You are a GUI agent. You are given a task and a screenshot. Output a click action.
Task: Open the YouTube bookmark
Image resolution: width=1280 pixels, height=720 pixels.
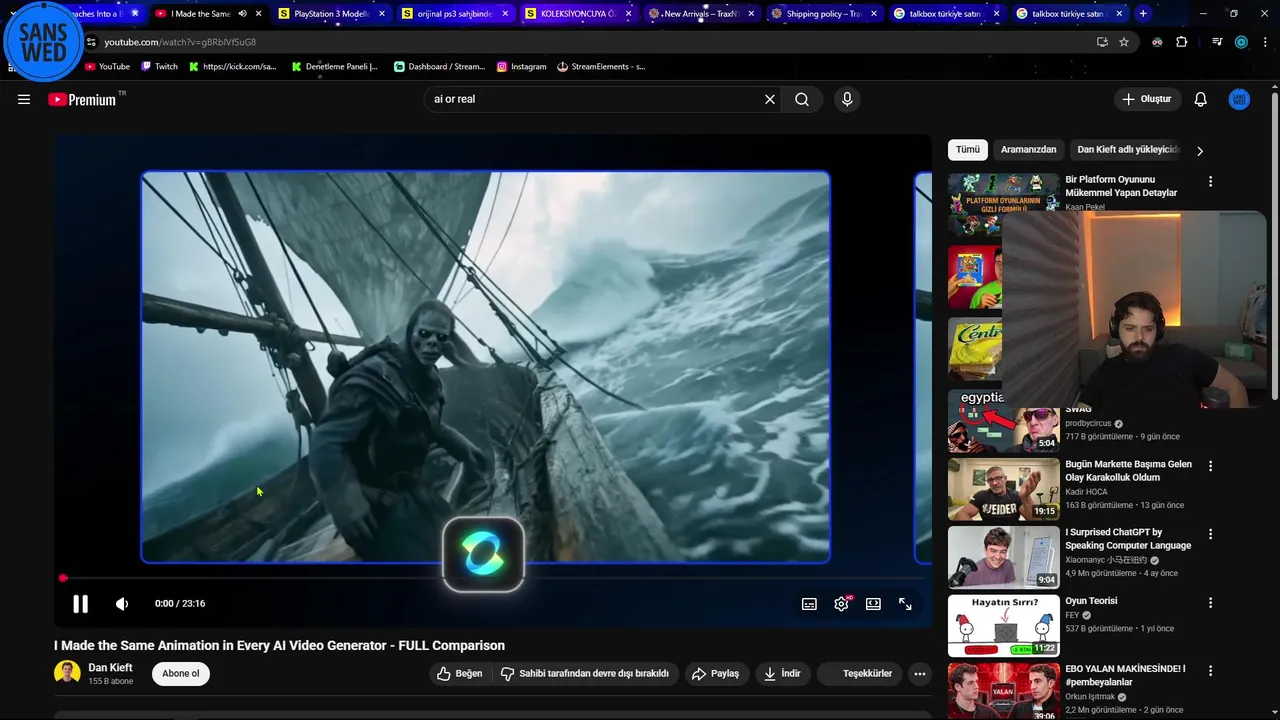[107, 67]
